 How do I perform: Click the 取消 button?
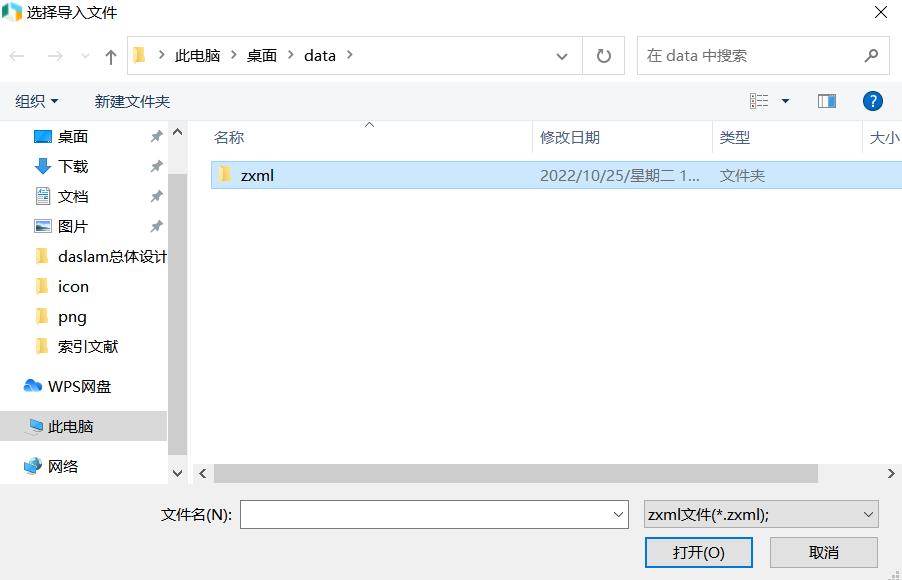coord(824,552)
